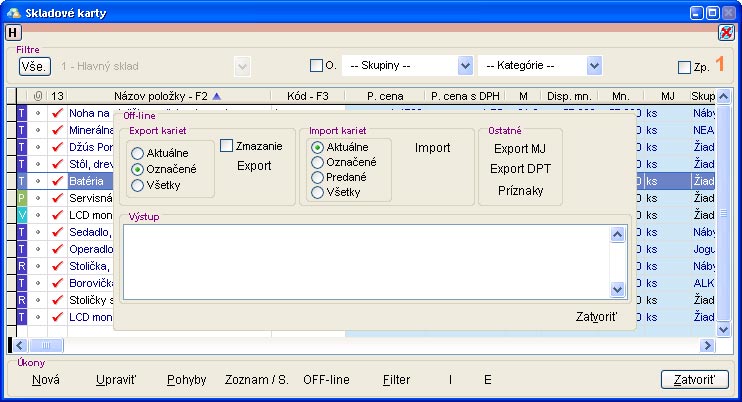Click the V type icon in LCD mon row
The image size is (742, 402).
click(22, 215)
